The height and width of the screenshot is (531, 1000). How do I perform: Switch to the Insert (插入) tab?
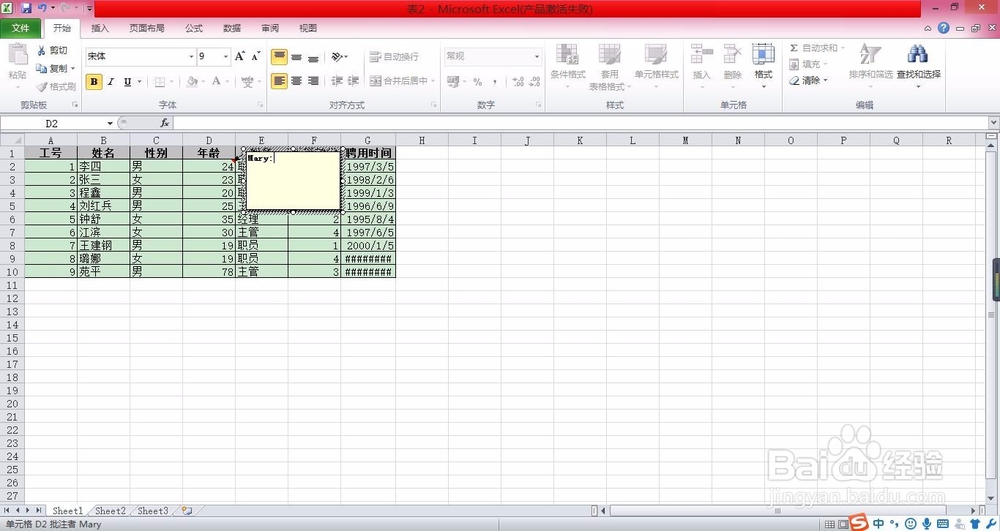(99, 28)
